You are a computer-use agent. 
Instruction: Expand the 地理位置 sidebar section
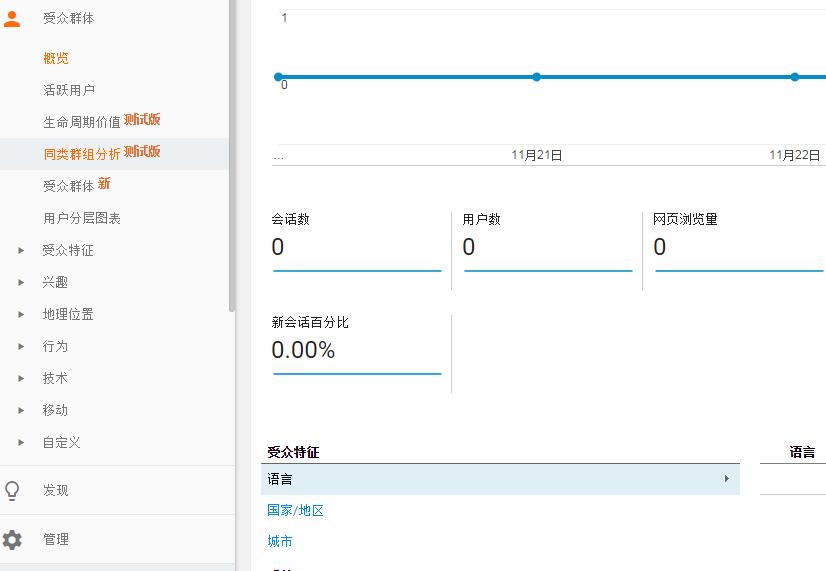[x=21, y=314]
